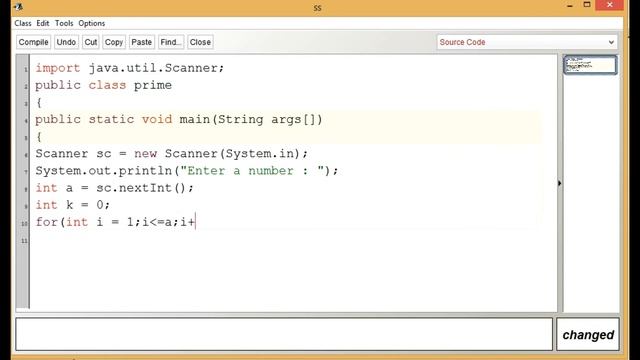
Task: Click the Cut button
Action: [91, 42]
